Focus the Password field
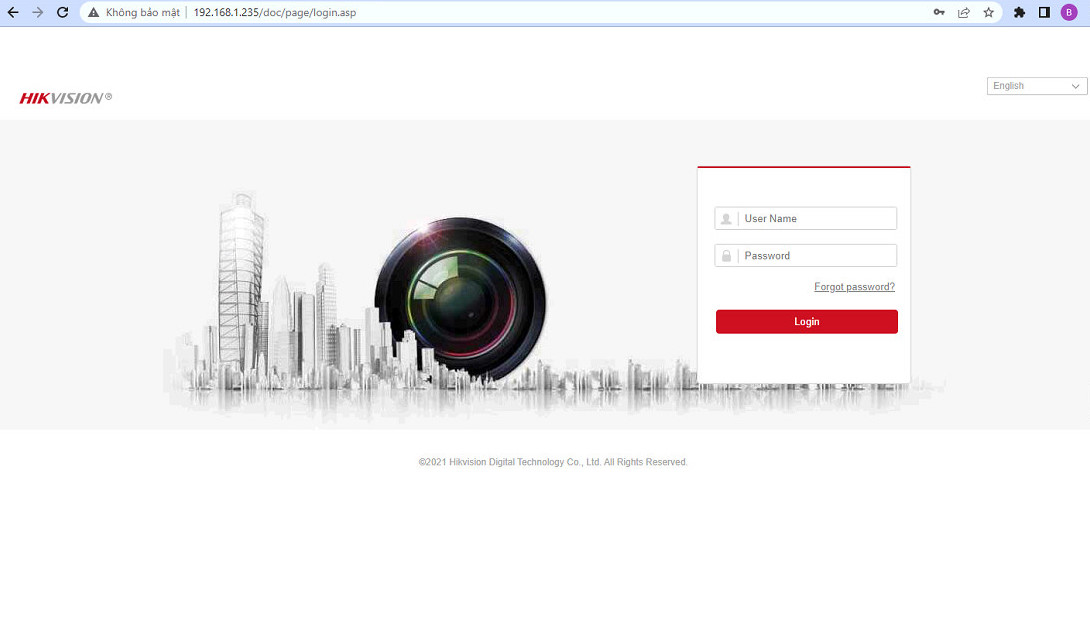1090x637 pixels. click(x=806, y=255)
